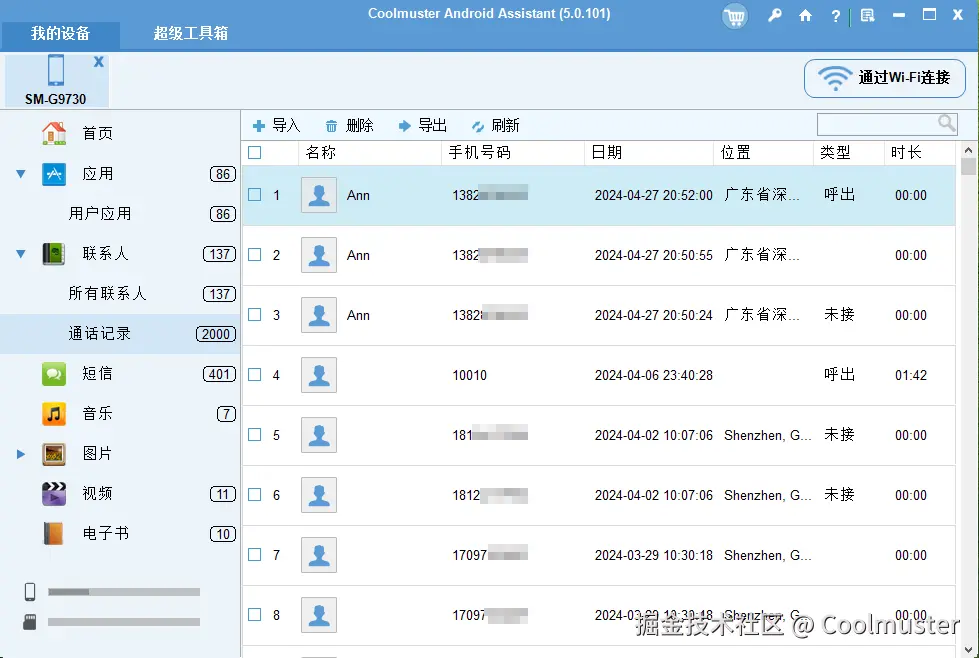The image size is (979, 658).
Task: Go to the home icon in title bar
Action: click(x=805, y=16)
